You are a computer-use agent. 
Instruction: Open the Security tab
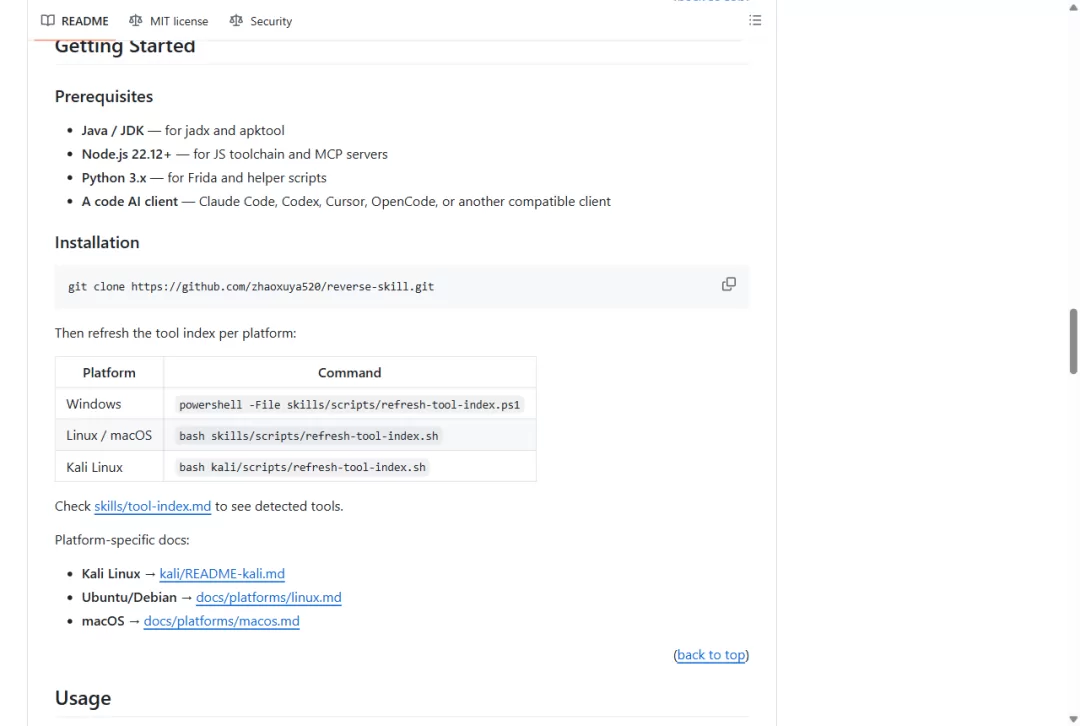(261, 21)
